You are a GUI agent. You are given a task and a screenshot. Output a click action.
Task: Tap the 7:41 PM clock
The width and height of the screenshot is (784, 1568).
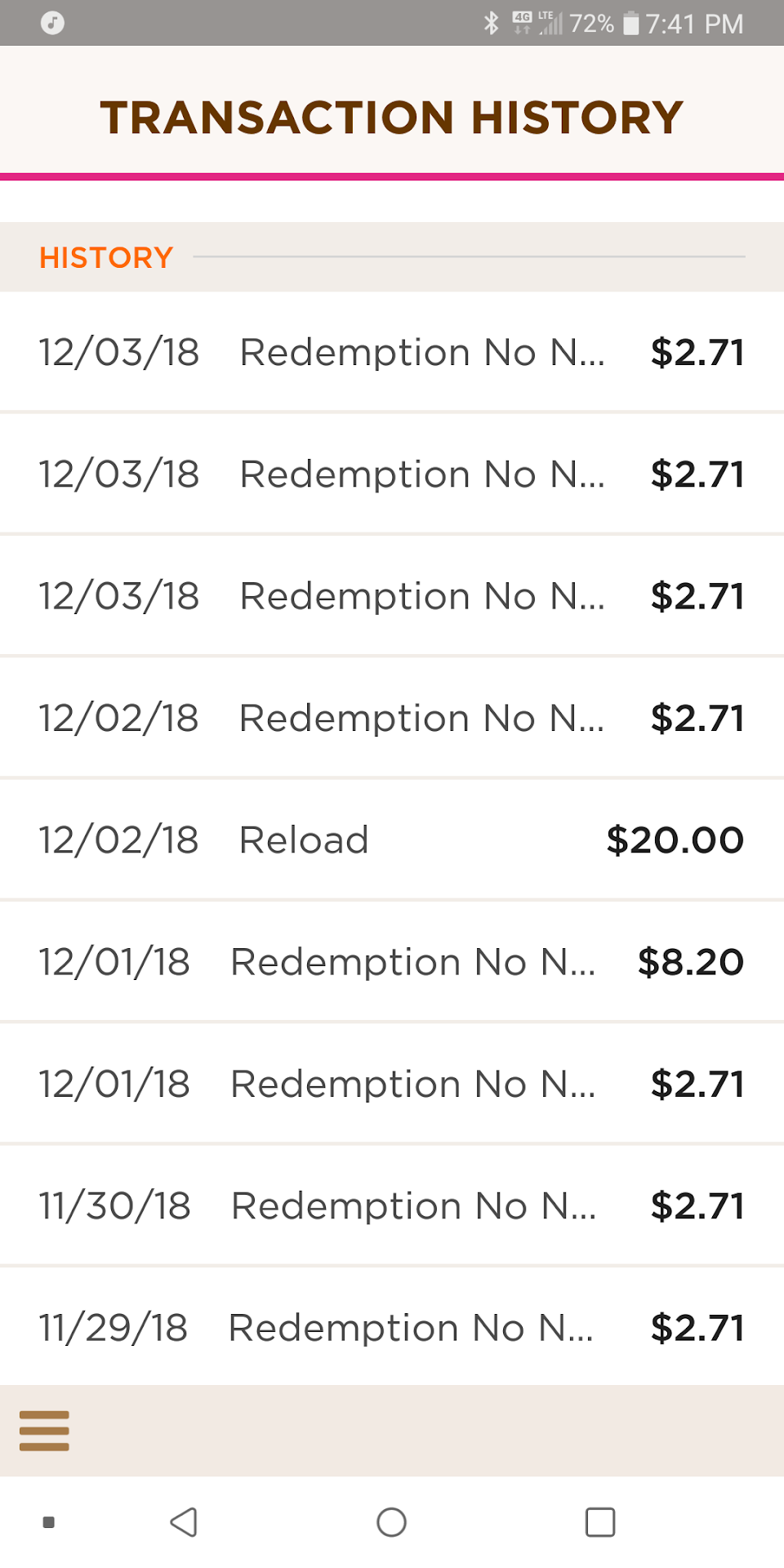pos(694,24)
